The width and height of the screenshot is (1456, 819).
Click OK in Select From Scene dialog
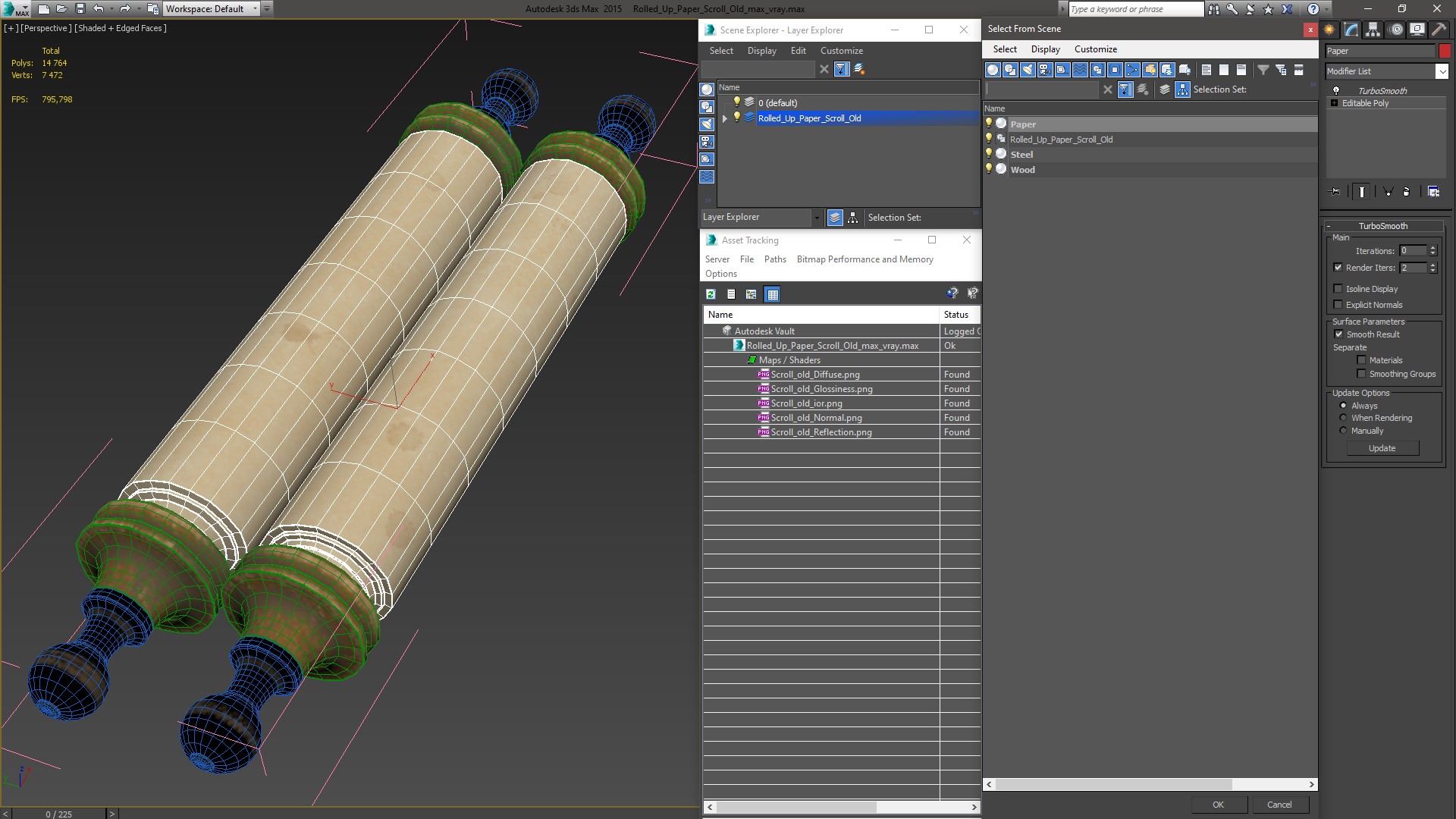point(1218,805)
